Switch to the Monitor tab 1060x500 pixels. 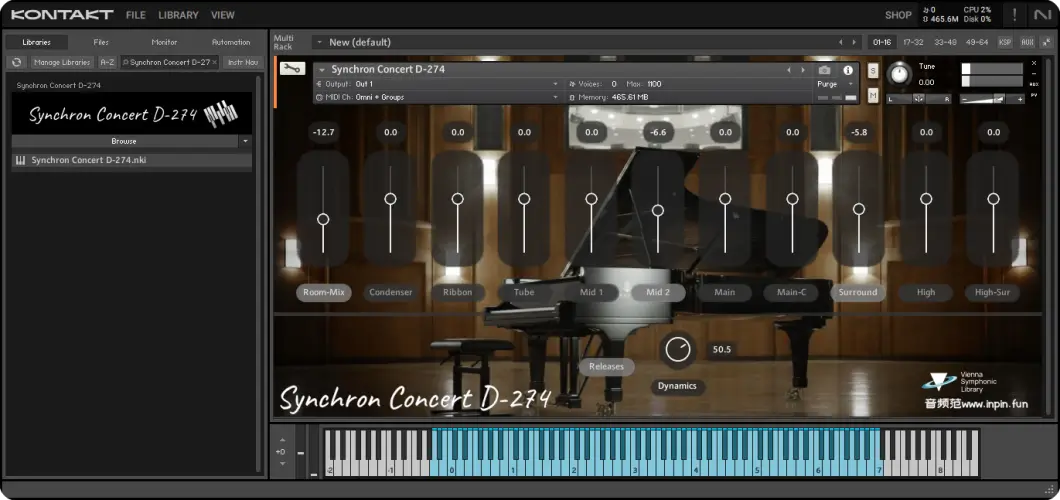(164, 42)
